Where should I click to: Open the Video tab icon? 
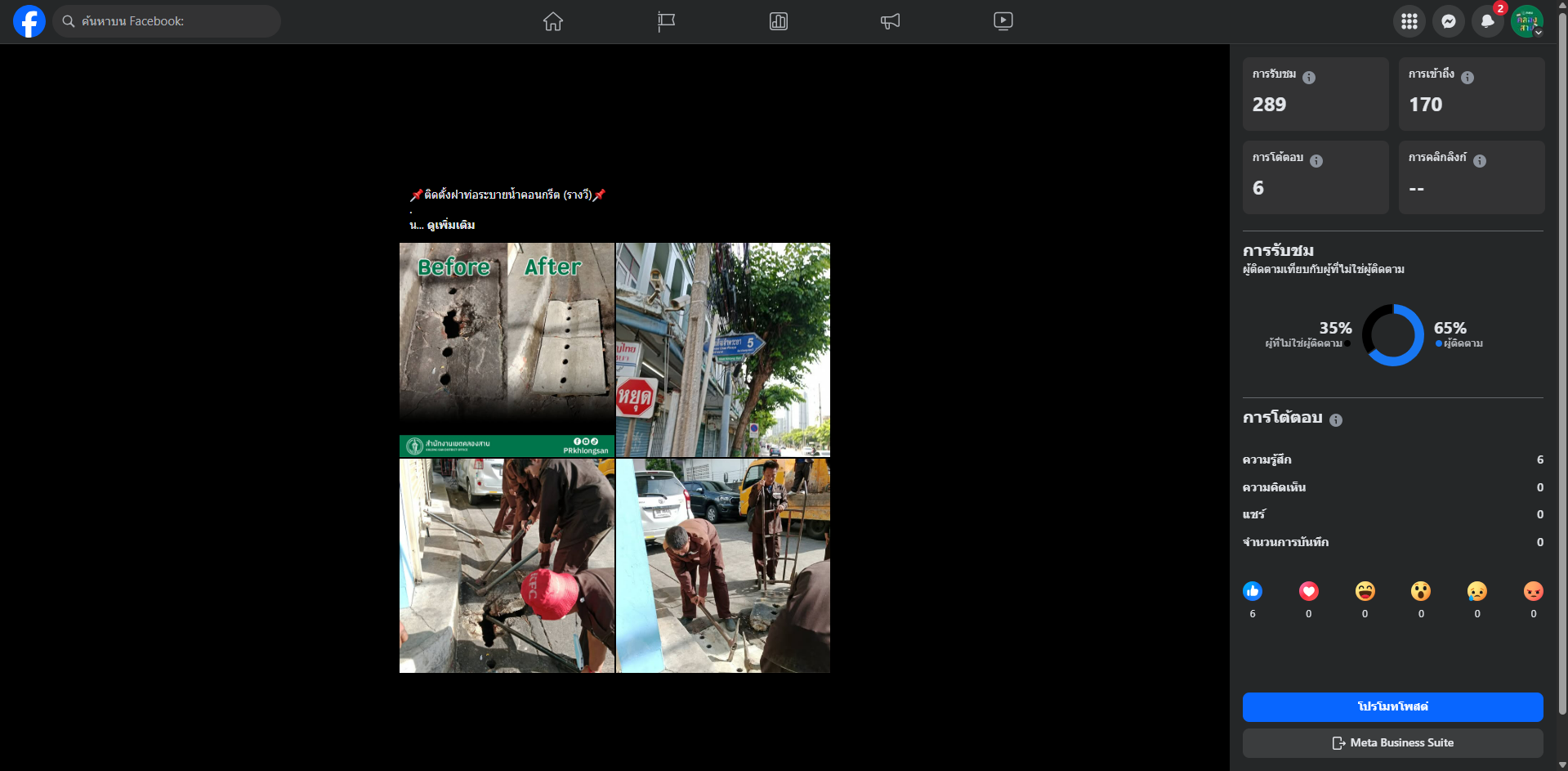coord(1003,21)
